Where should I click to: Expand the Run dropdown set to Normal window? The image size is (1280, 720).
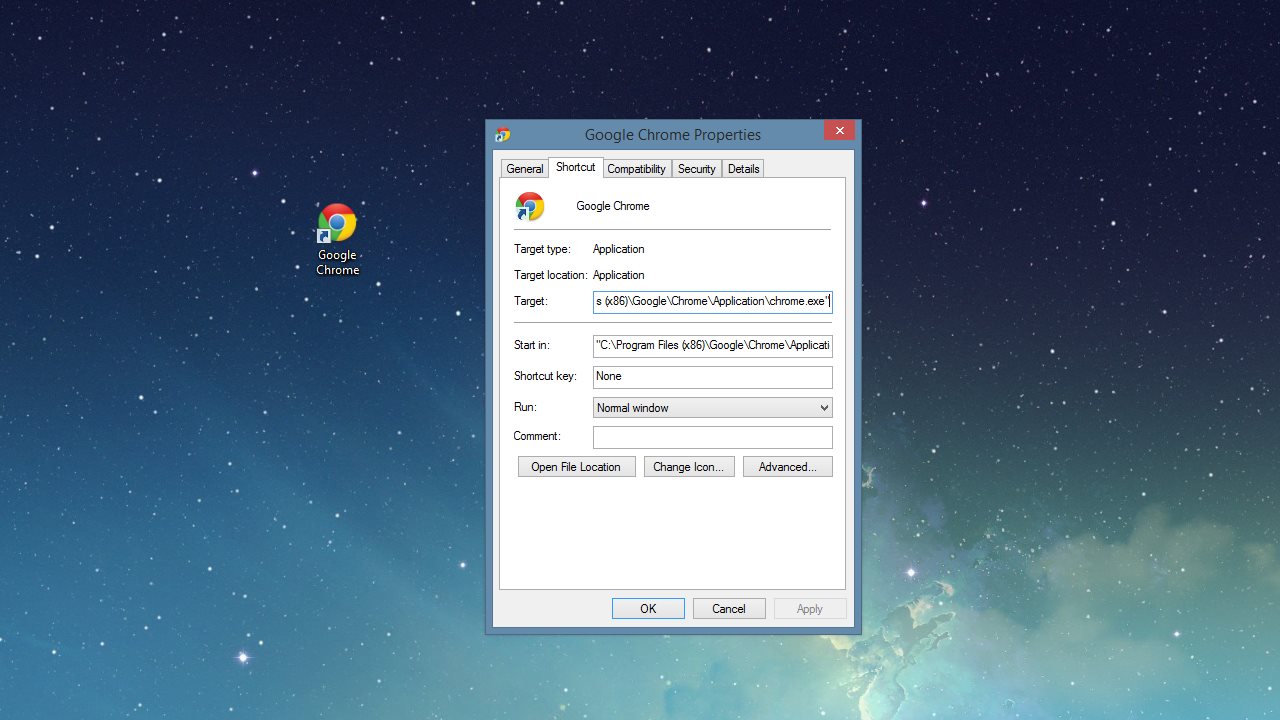click(712, 407)
